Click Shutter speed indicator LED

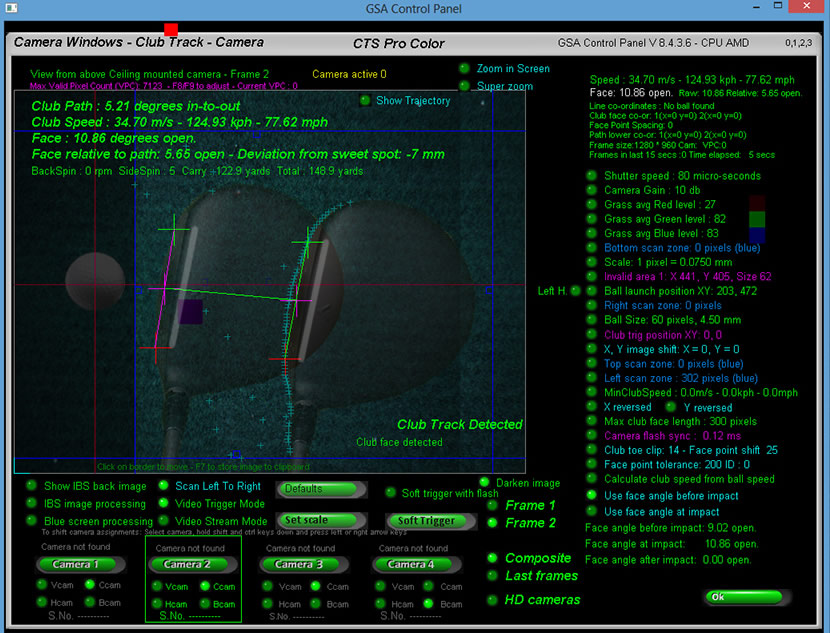[592, 175]
